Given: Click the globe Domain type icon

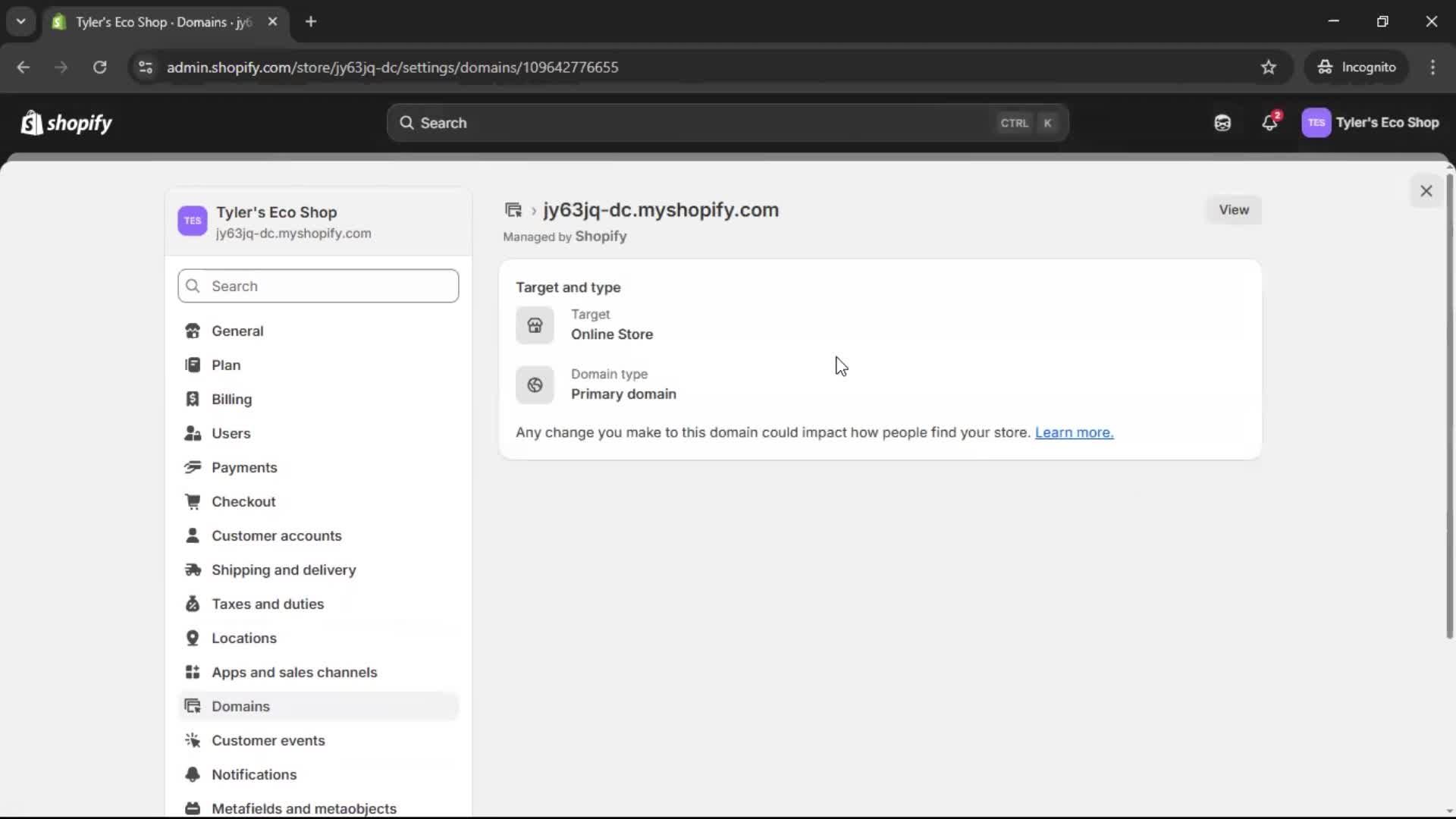Looking at the screenshot, I should (x=535, y=385).
